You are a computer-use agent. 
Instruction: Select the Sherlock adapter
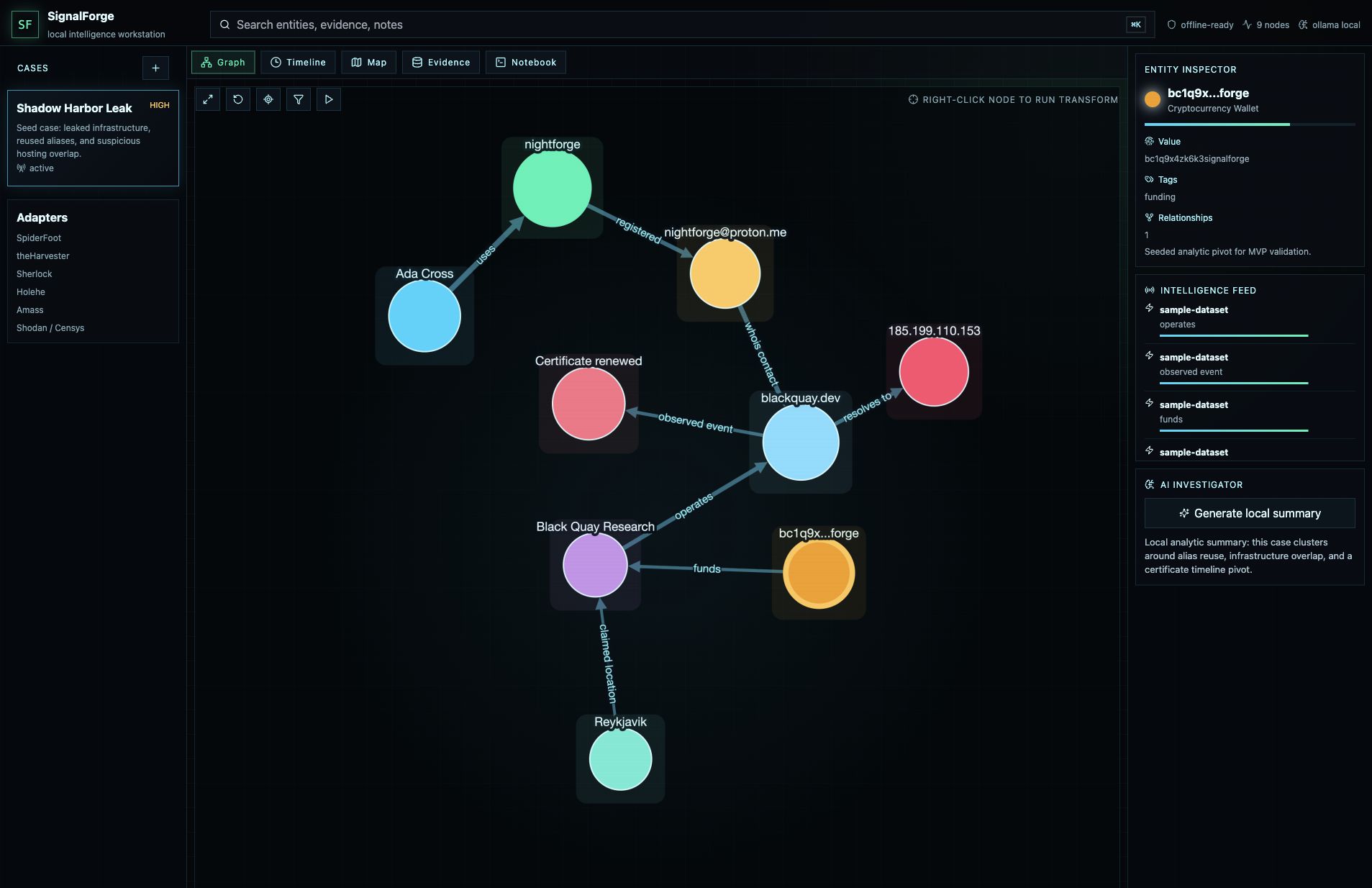(x=35, y=274)
